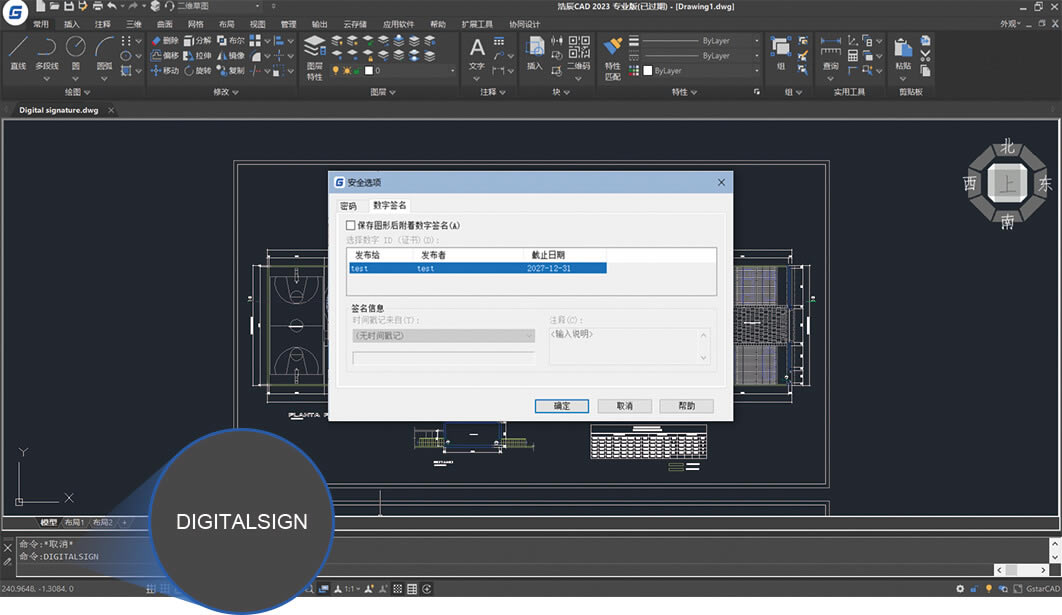The height and width of the screenshot is (615, 1062).
Task: Click the layer color swatch in Layer panel
Action: 368,71
